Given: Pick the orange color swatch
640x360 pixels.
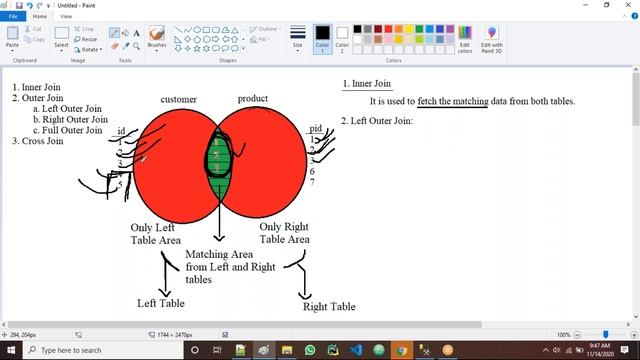Looking at the screenshot, I should pyautogui.click(x=398, y=29).
